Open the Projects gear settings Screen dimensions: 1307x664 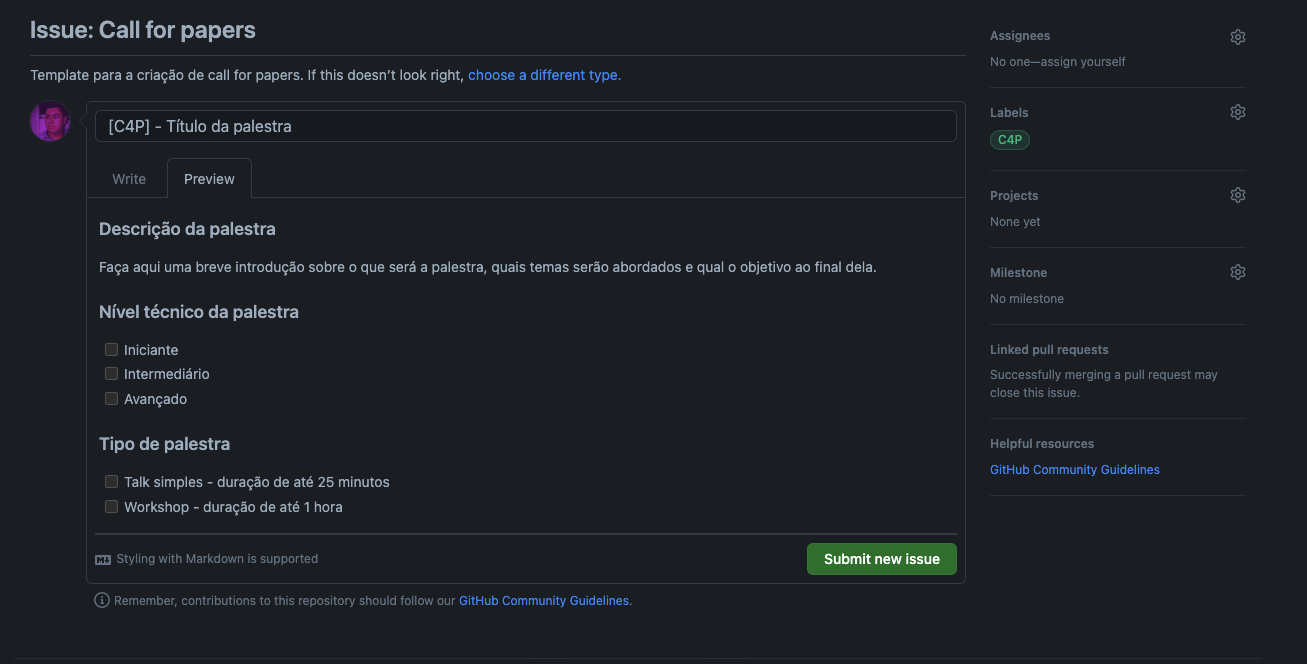coord(1237,195)
